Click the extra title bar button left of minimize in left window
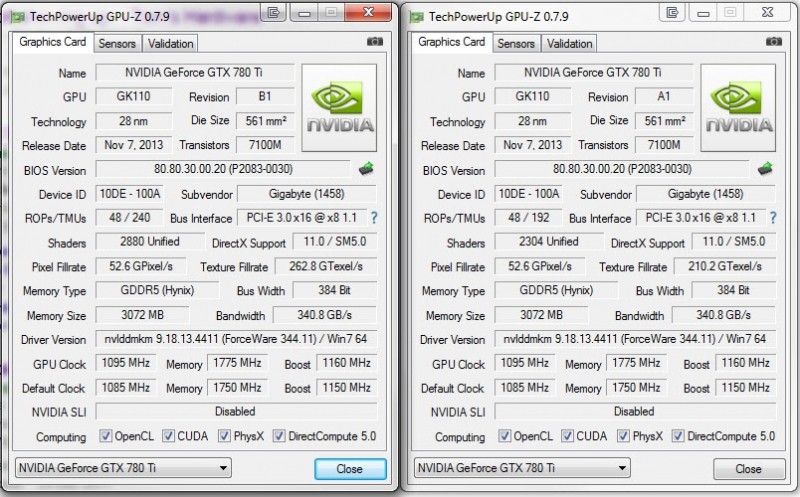Image resolution: width=800 pixels, height=497 pixels. tap(273, 12)
